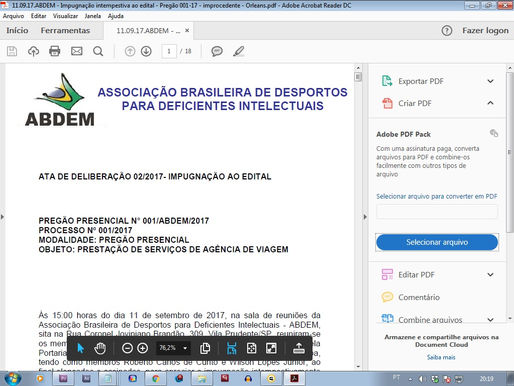Choose the selection arrow tool
The width and height of the screenshot is (514, 386).
80,348
